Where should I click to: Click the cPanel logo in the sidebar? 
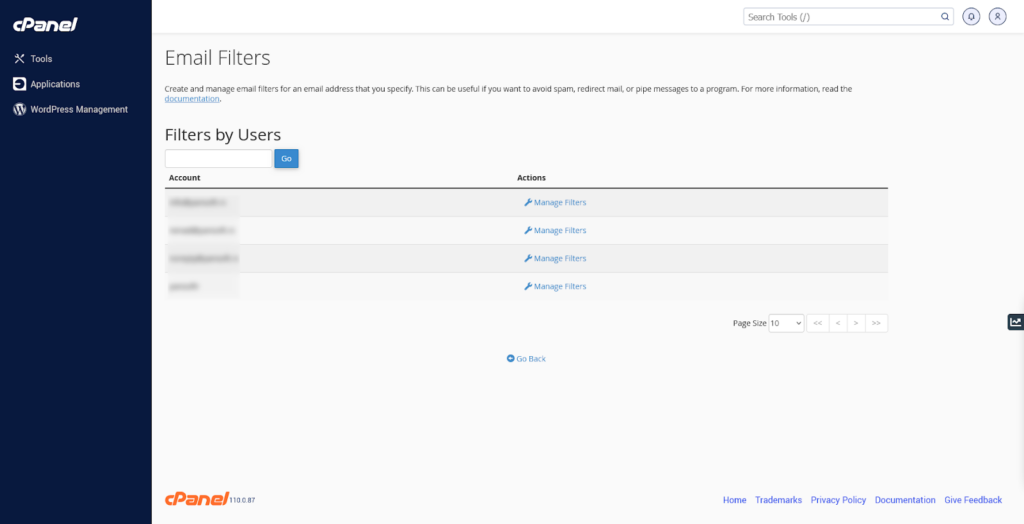pyautogui.click(x=45, y=25)
